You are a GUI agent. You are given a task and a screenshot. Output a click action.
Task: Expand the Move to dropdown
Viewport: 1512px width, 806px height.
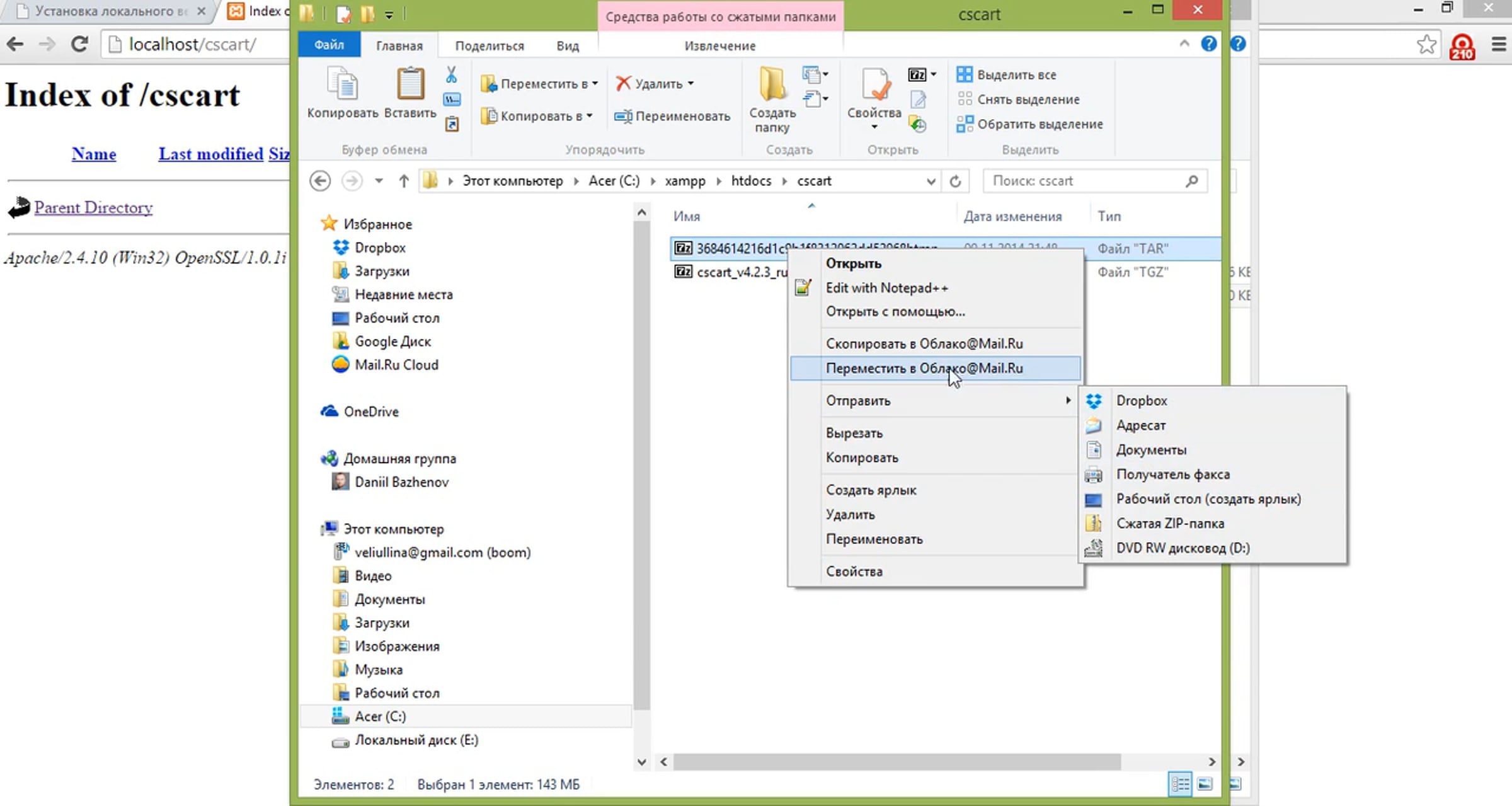(595, 84)
